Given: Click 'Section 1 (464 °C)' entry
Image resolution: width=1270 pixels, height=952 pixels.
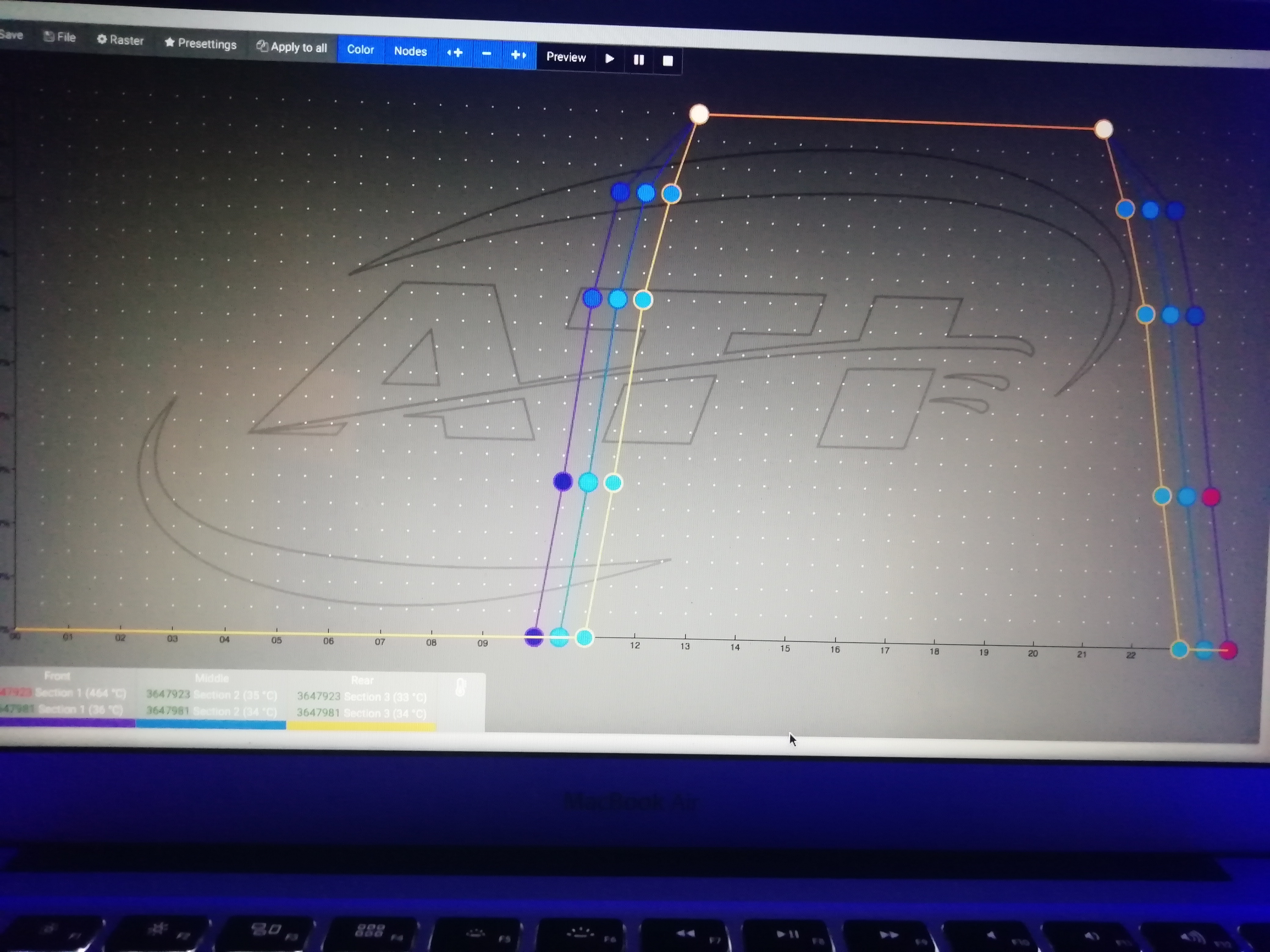Looking at the screenshot, I should tap(80, 693).
